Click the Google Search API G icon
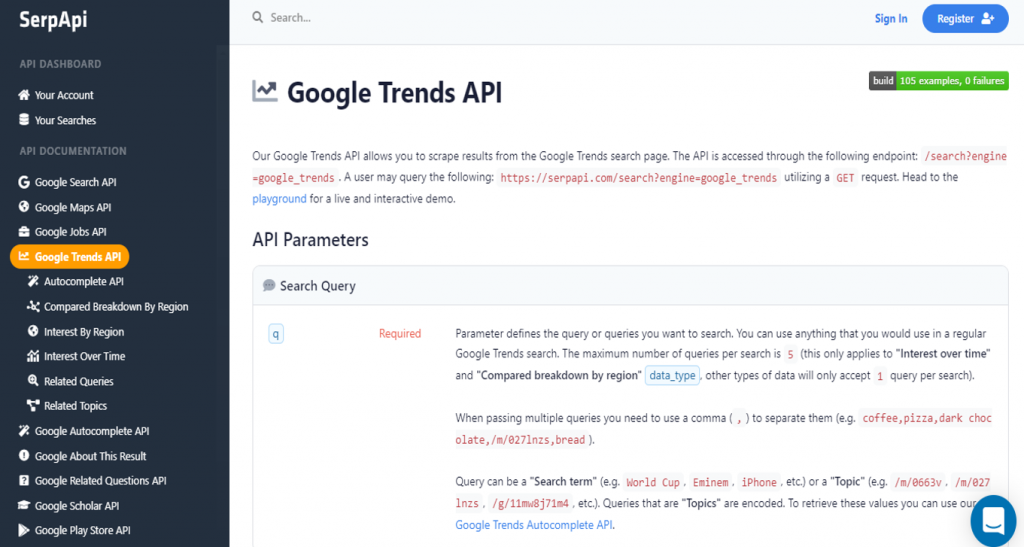 click(24, 182)
